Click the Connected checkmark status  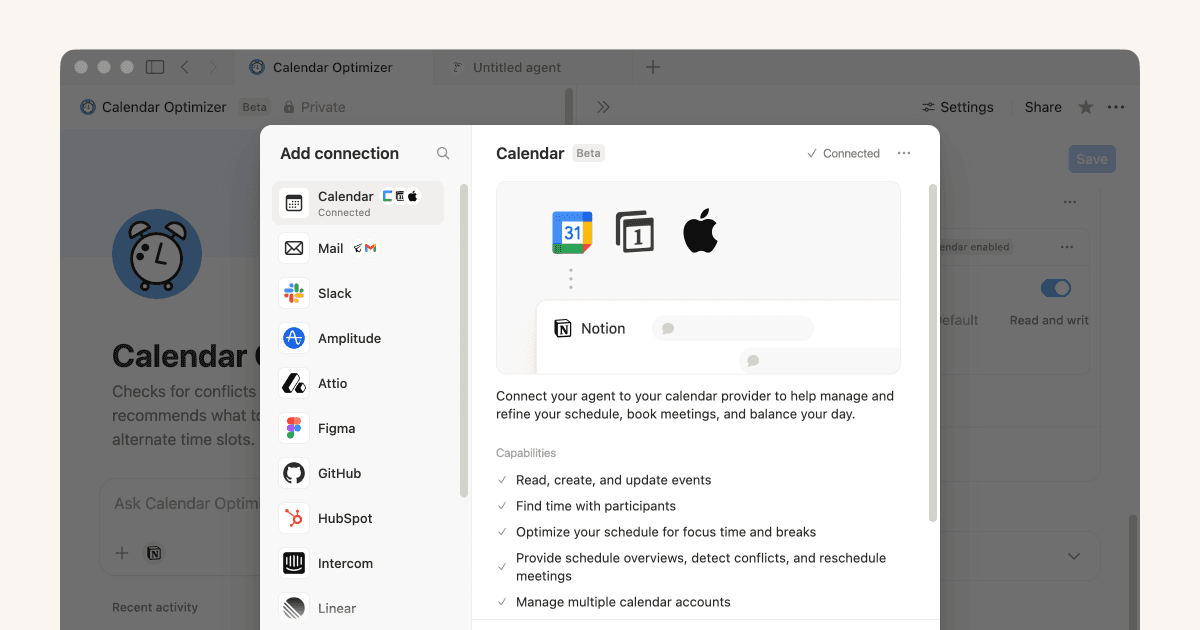[844, 153]
